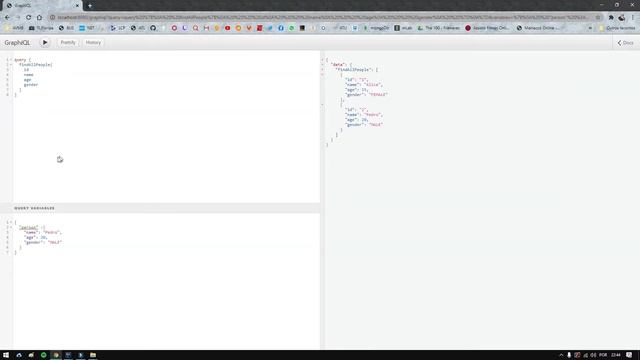Image resolution: width=640 pixels, height=360 pixels.
Task: Reload the current page
Action: tap(29, 18)
